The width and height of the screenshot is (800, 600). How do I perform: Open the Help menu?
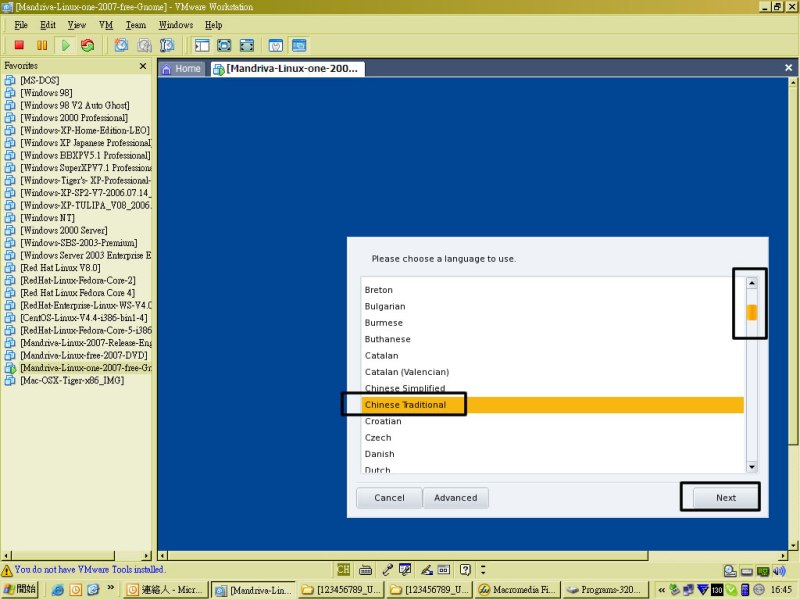pyautogui.click(x=213, y=25)
